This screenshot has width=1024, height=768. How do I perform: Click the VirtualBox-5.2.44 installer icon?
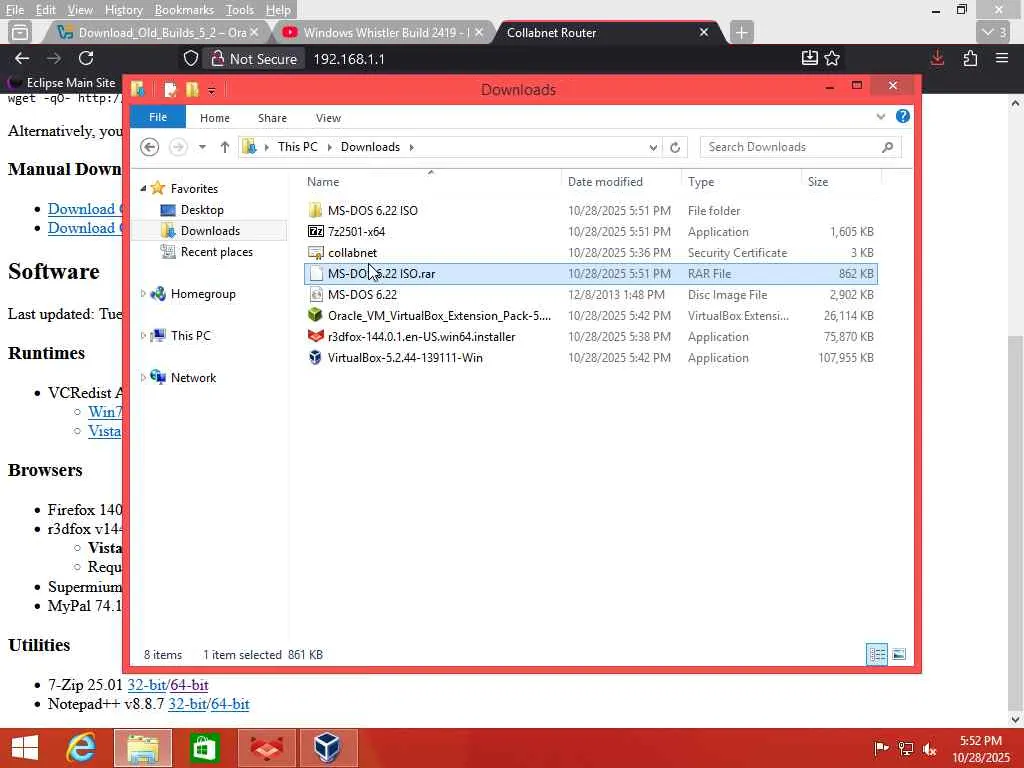tap(315, 357)
